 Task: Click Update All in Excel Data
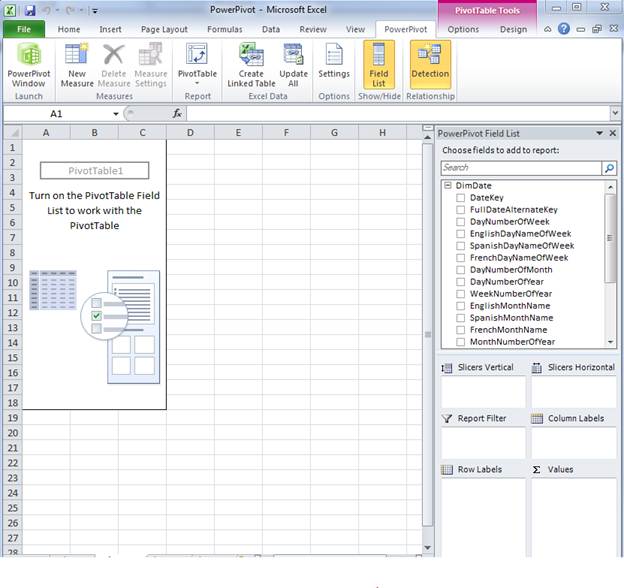click(293, 65)
